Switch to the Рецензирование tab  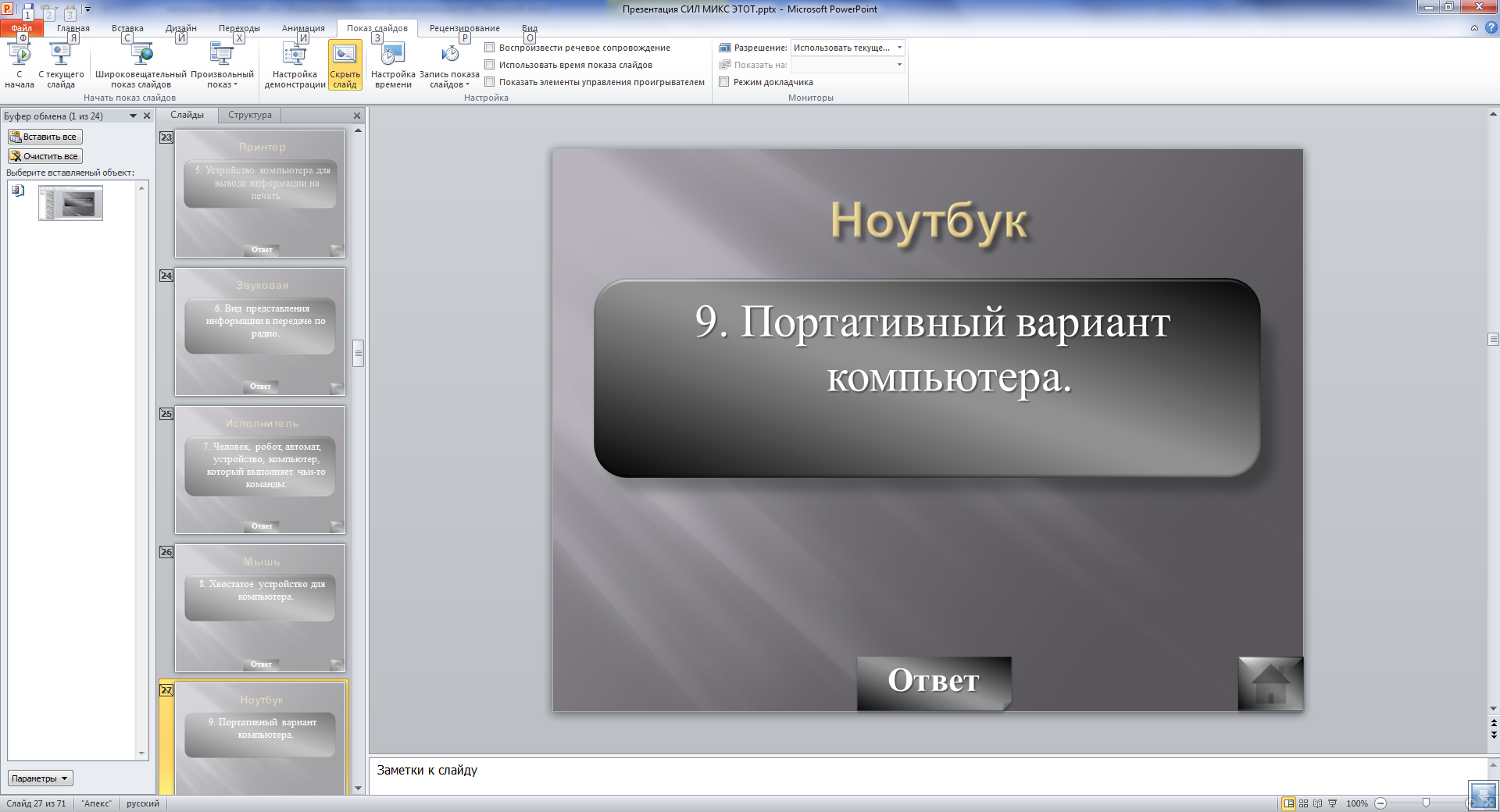(464, 28)
